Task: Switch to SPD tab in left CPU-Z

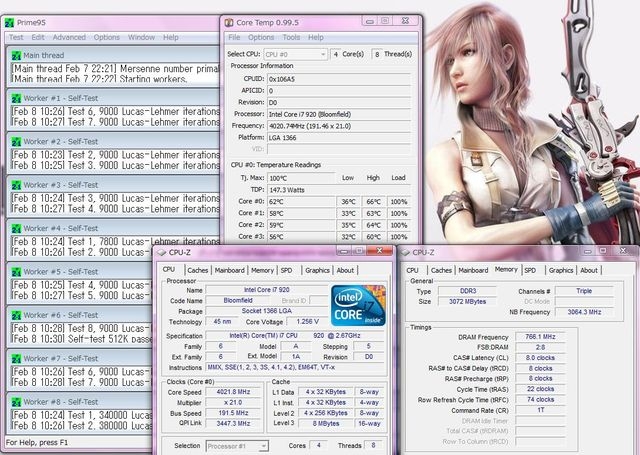Action: point(287,270)
